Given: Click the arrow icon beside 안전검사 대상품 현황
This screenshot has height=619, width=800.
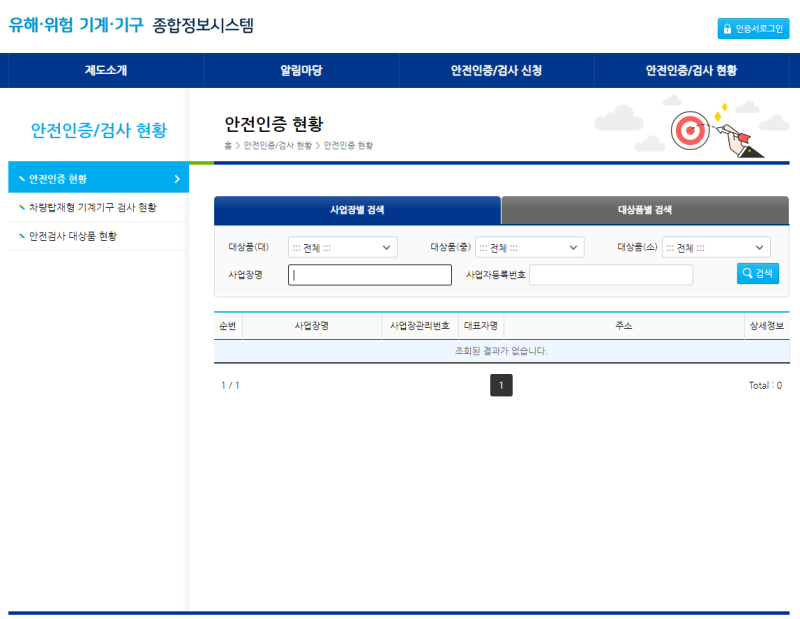Looking at the screenshot, I should tap(21, 235).
